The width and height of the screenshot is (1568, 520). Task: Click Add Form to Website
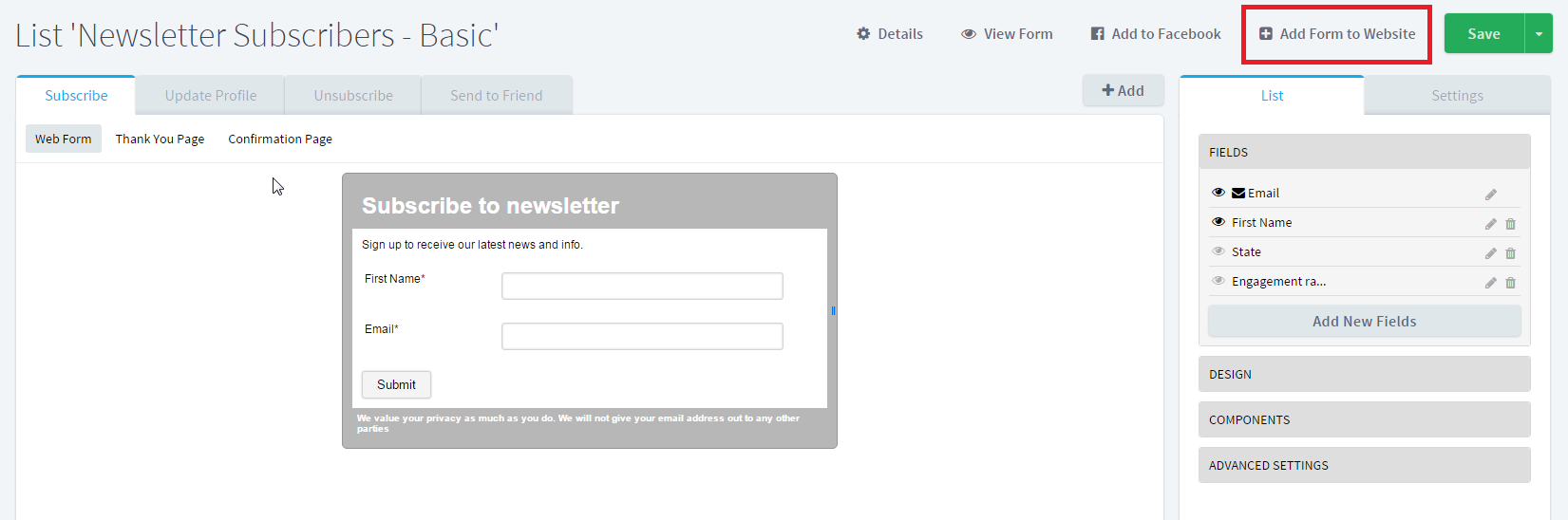point(1337,33)
